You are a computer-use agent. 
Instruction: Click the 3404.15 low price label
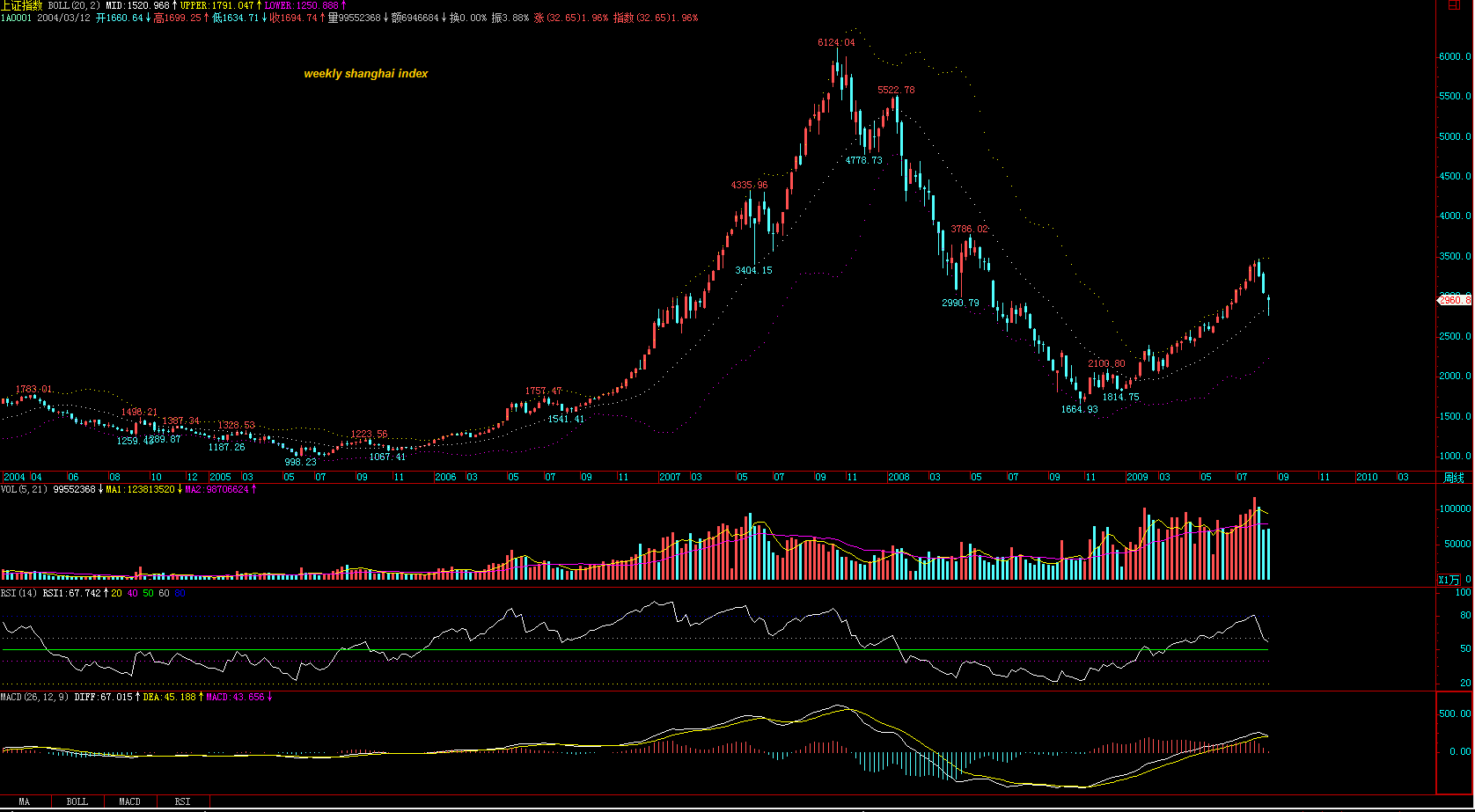754,270
